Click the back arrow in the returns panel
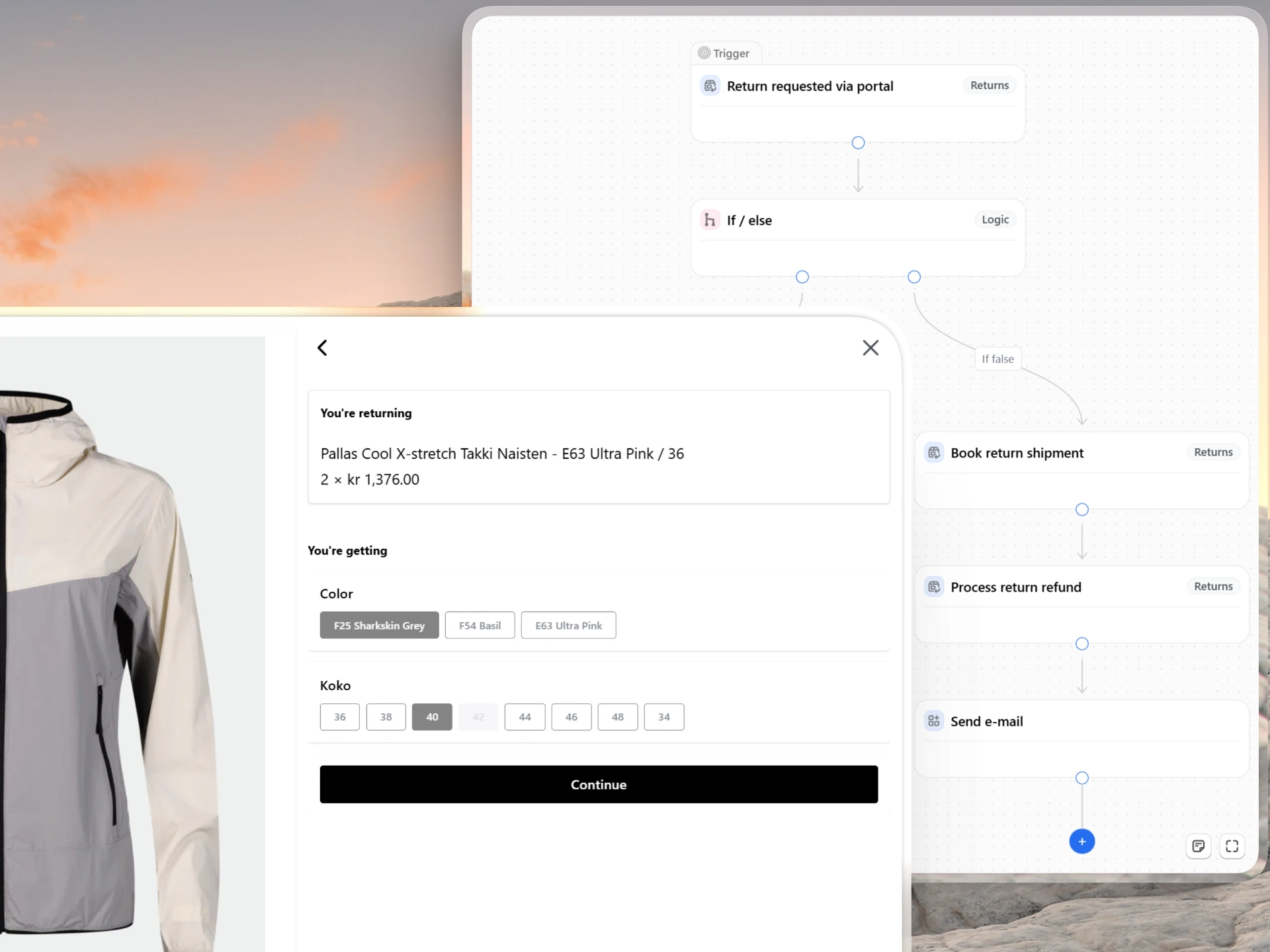The width and height of the screenshot is (1270, 952). pos(322,347)
